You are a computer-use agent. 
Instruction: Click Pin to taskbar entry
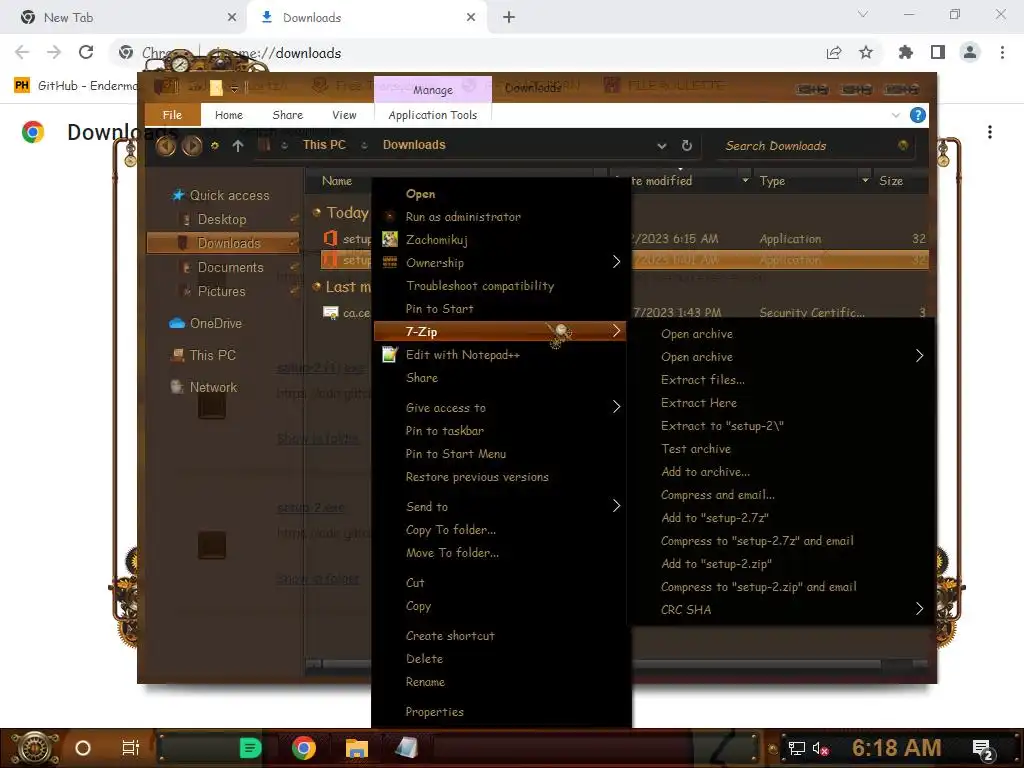point(445,430)
